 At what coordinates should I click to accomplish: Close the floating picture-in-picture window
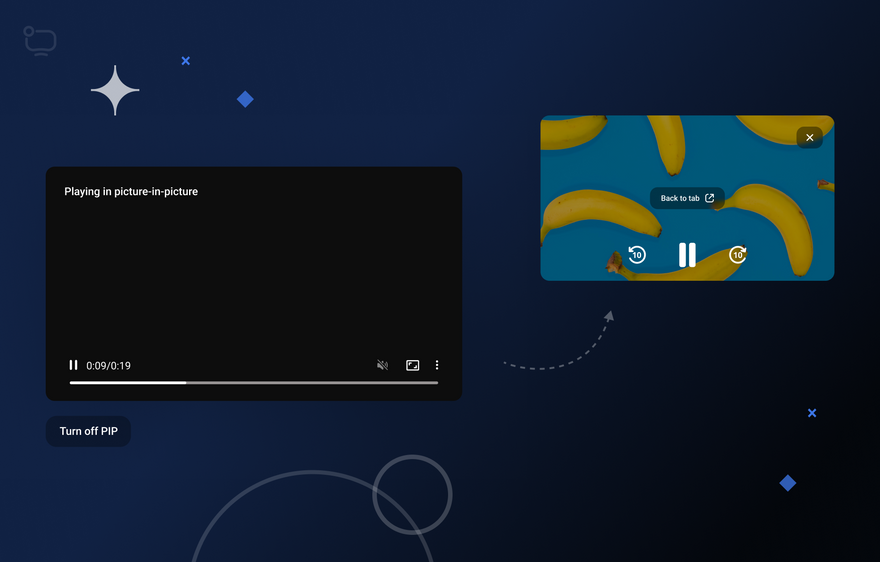coord(809,137)
